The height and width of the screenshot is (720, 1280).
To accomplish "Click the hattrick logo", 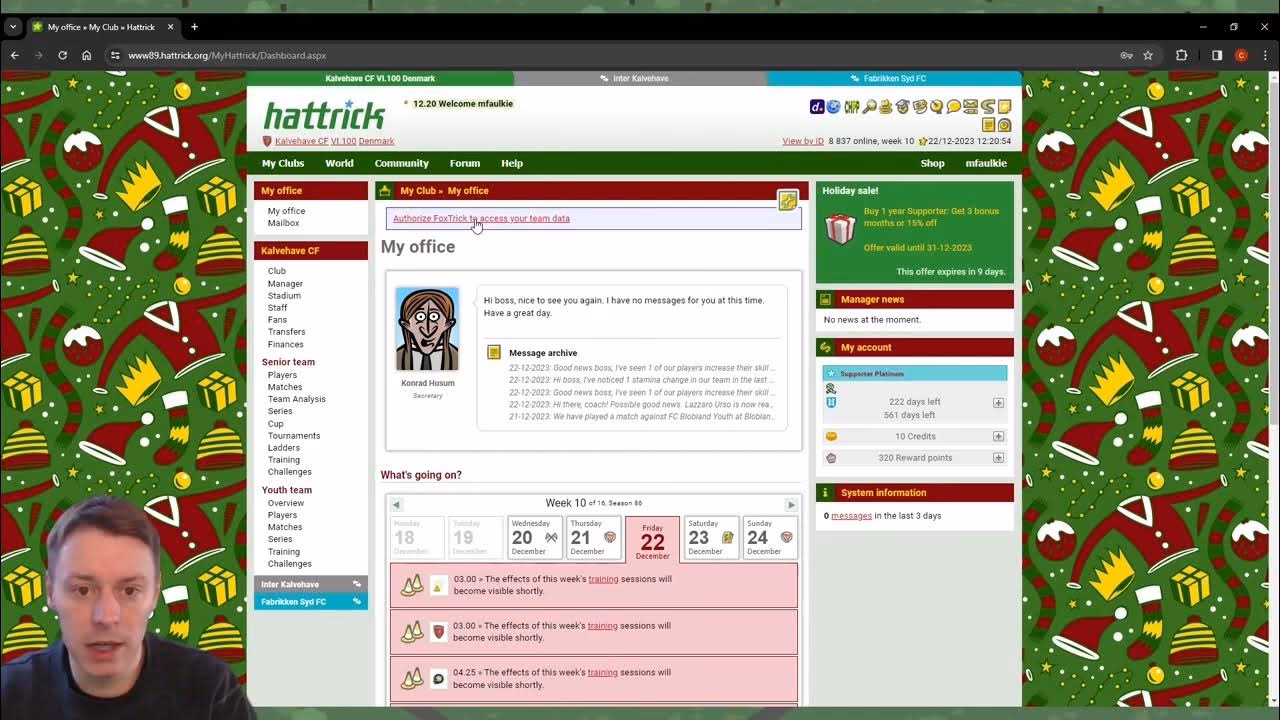I will click(324, 115).
